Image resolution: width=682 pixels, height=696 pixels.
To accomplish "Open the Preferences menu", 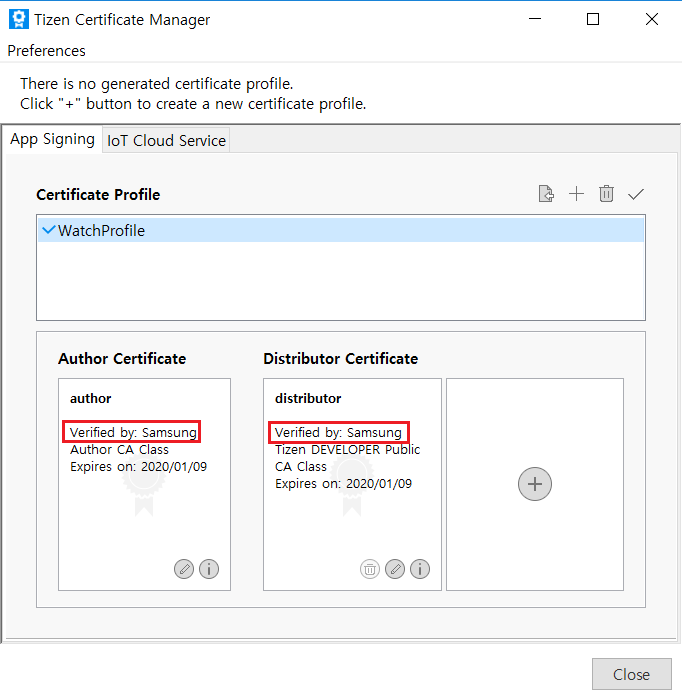I will (x=47, y=50).
